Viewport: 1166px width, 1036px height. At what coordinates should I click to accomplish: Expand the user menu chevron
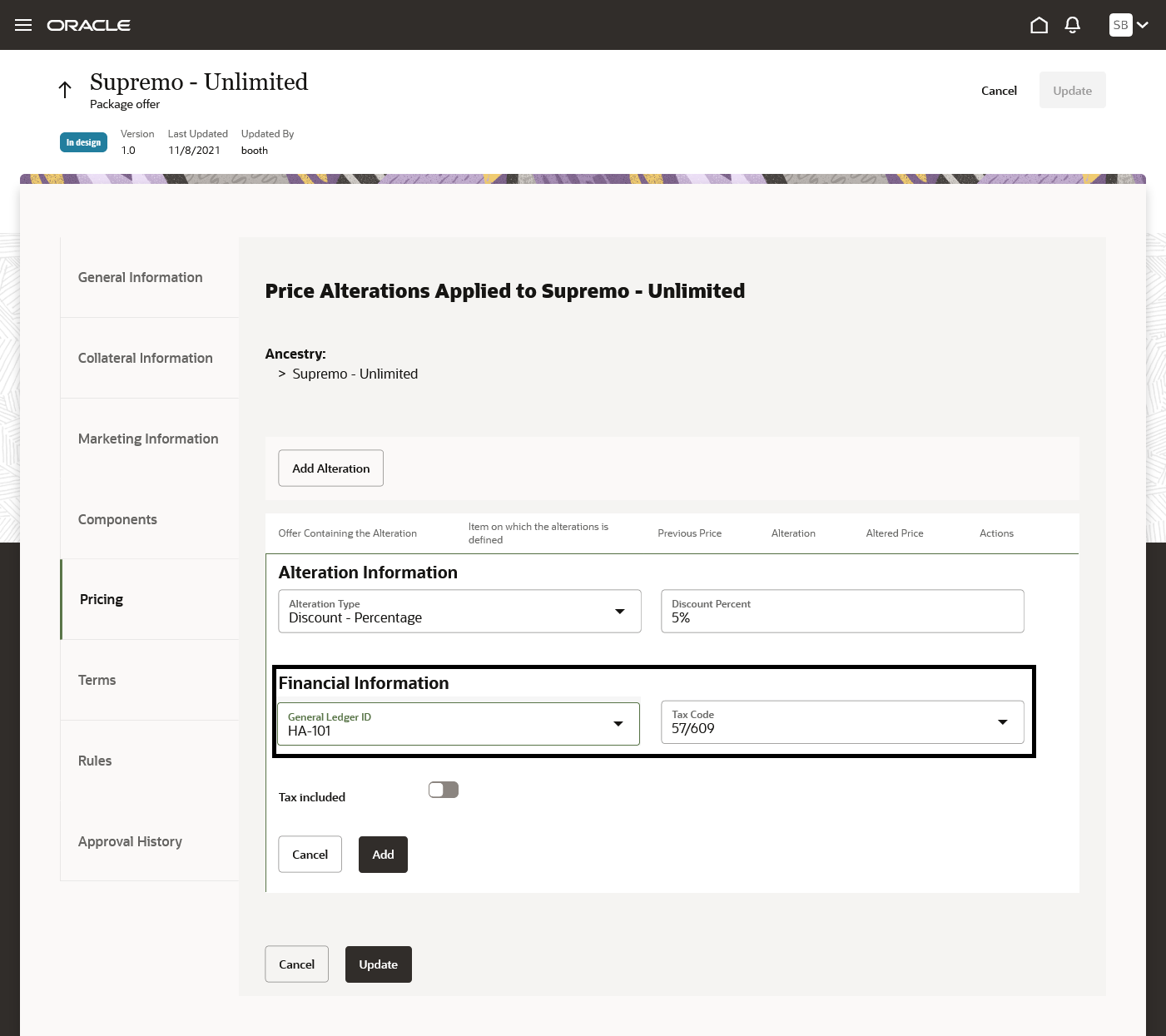[x=1143, y=25]
